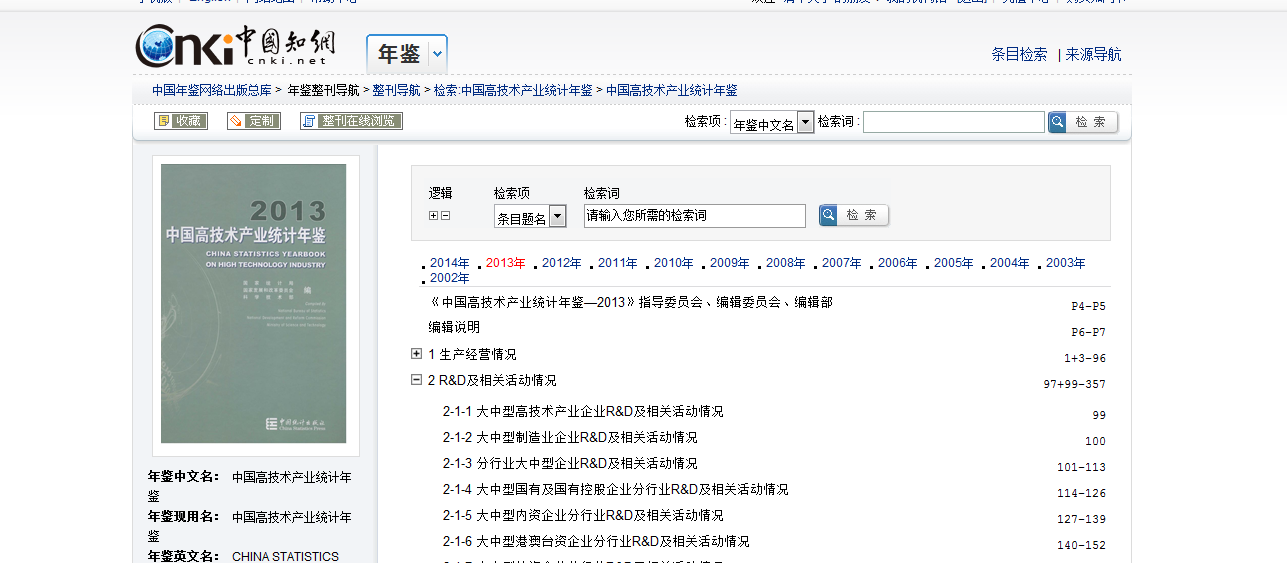Screen dimensions: 1287x563
Task: Open 中国年鉴网络出版总库 breadcrumb link
Action: pyautogui.click(x=212, y=90)
